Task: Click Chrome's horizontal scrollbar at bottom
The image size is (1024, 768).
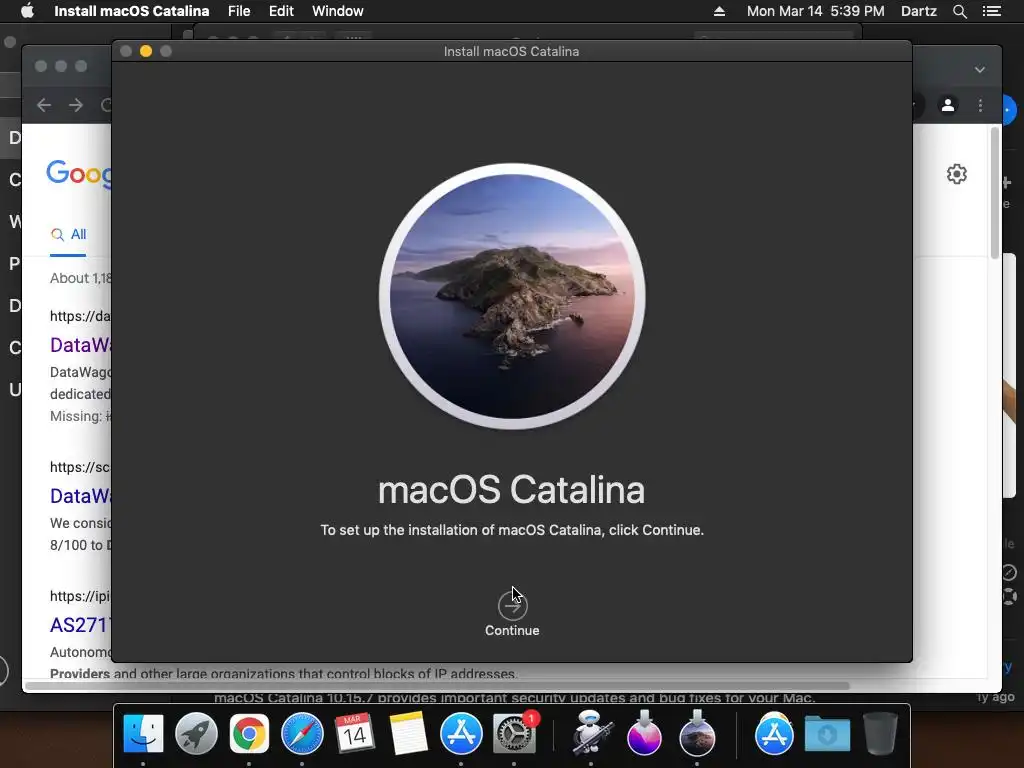Action: click(x=438, y=686)
